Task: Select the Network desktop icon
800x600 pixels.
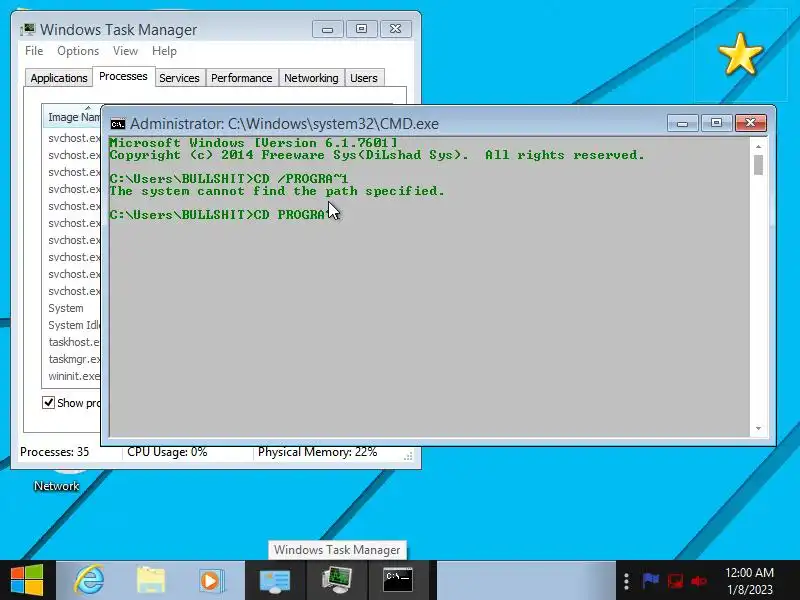Action: click(56, 485)
